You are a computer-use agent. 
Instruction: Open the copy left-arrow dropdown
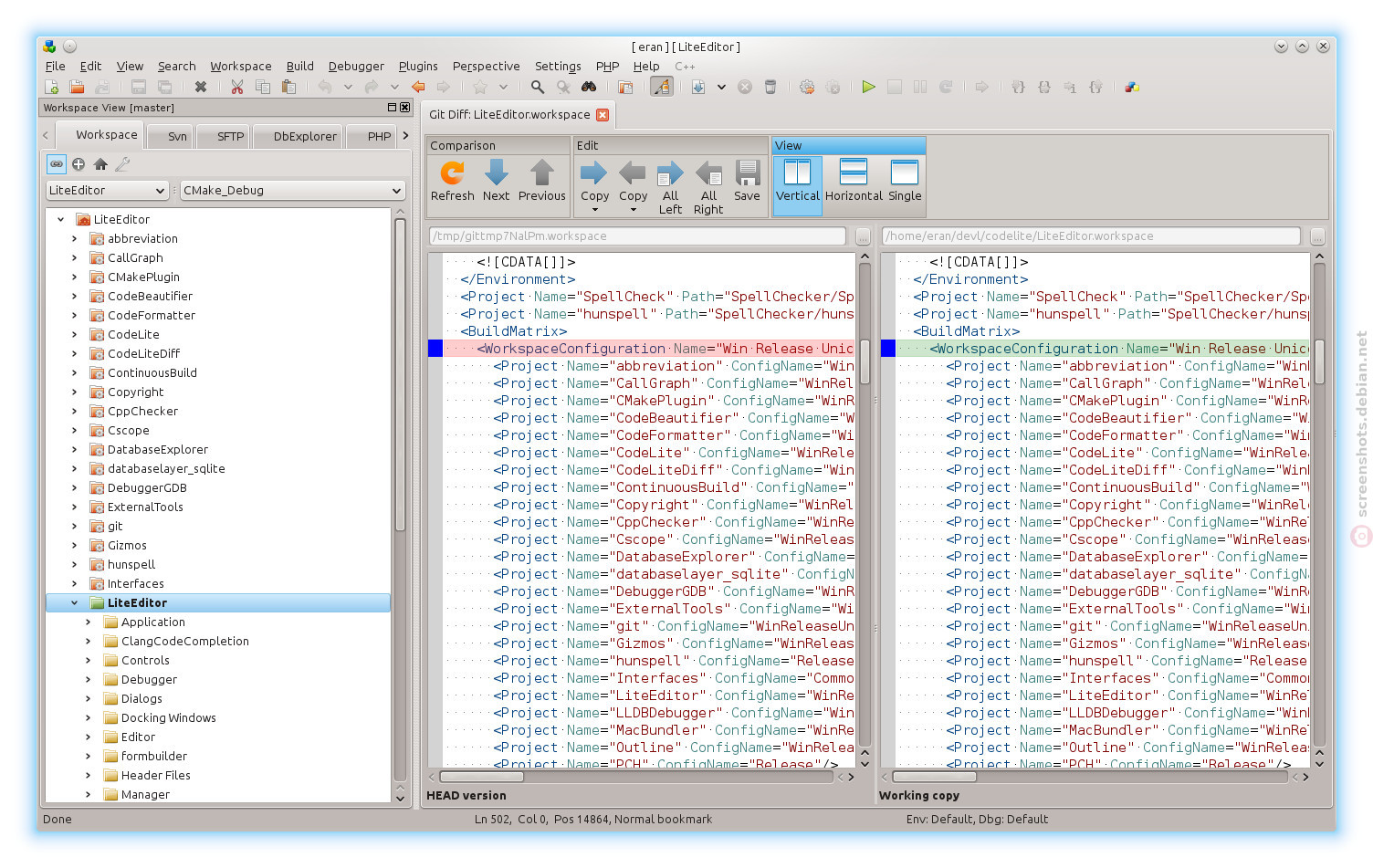[634, 210]
